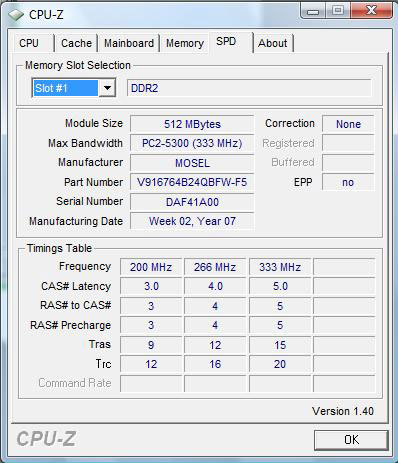Click the empty Registered field
398x463 pixels.
tap(348, 143)
